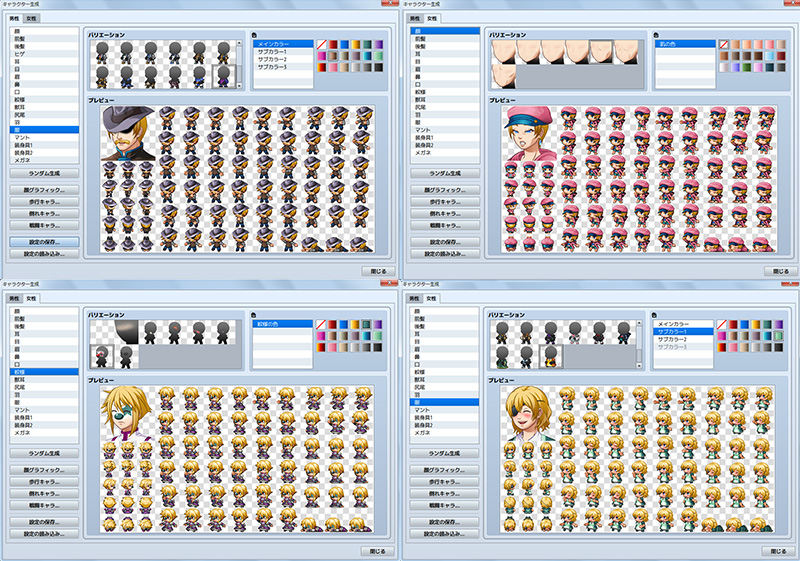The height and width of the screenshot is (561, 800).
Task: Choose selected flame-colored outfit variation, eyepatch window
Action: point(551,356)
